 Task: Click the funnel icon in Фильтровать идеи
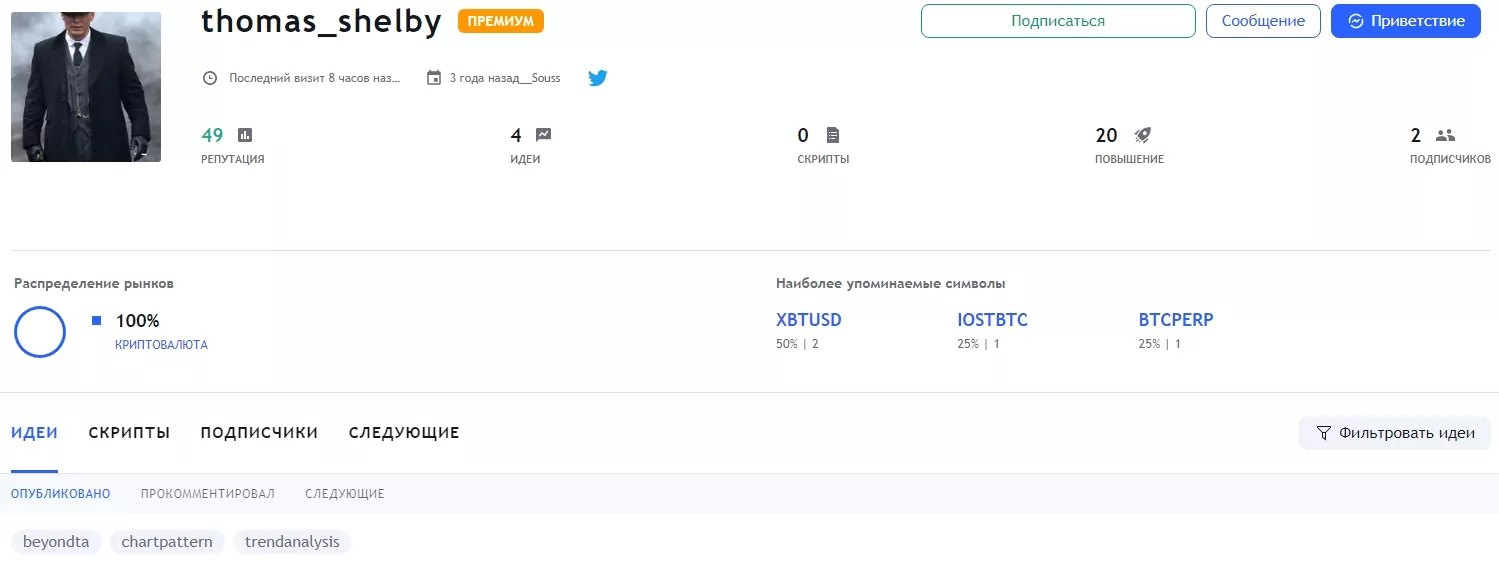click(1324, 433)
